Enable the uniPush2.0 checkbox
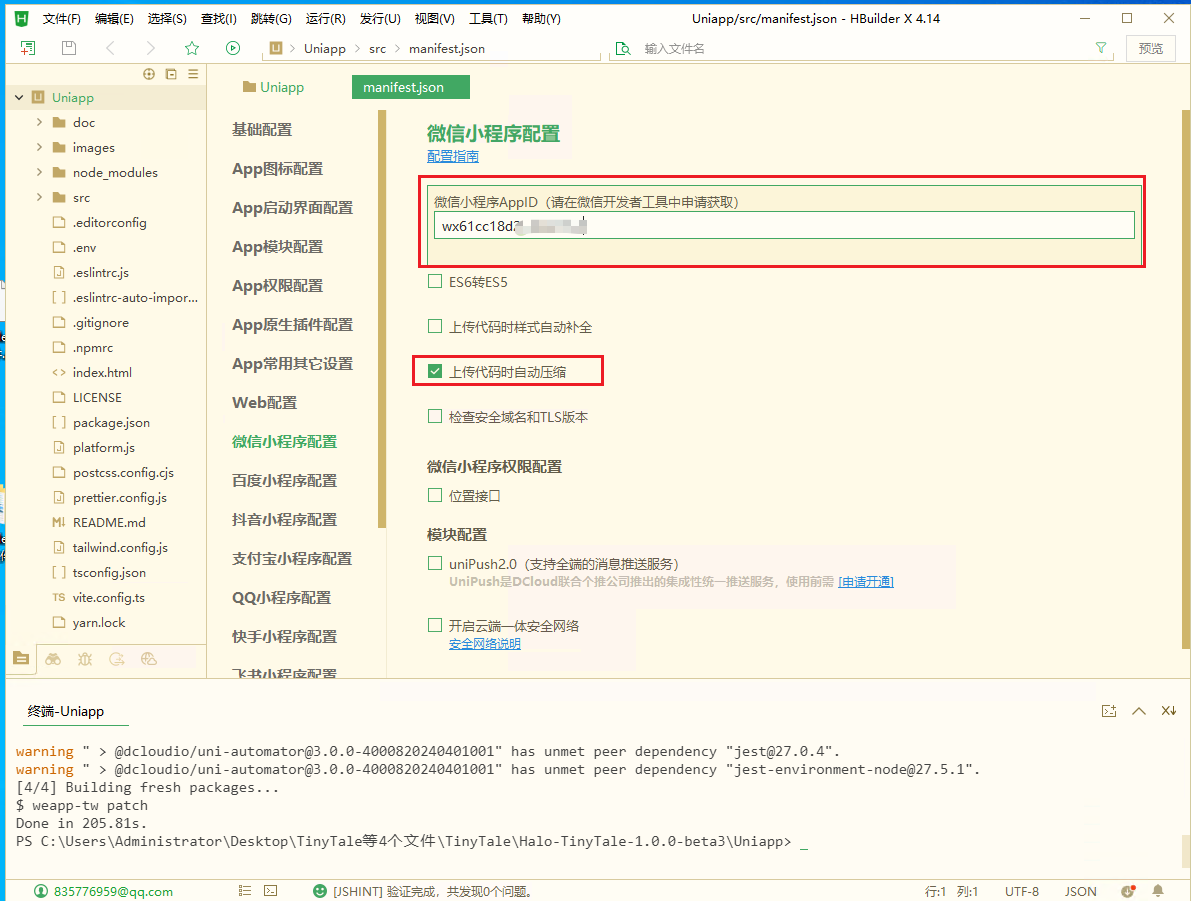The width and height of the screenshot is (1191, 901). click(435, 564)
